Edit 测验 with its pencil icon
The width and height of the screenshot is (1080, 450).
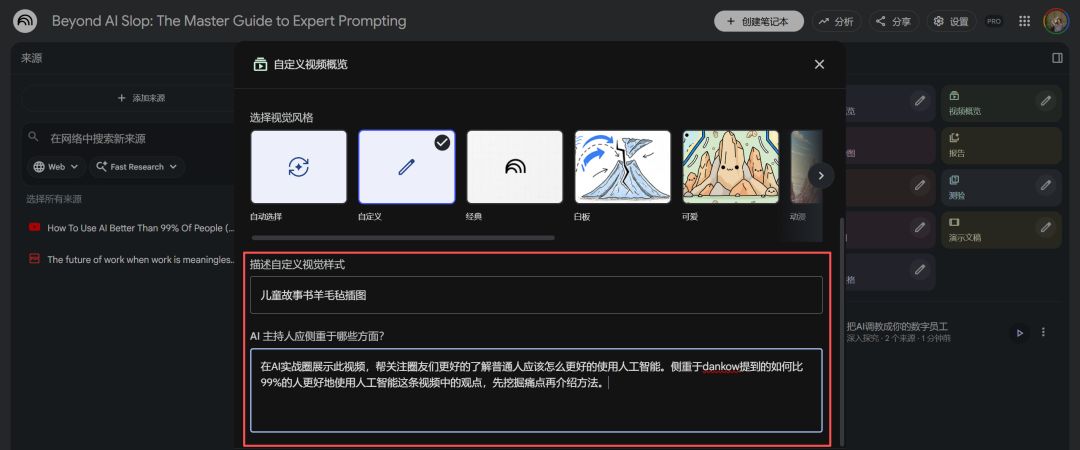(1046, 185)
